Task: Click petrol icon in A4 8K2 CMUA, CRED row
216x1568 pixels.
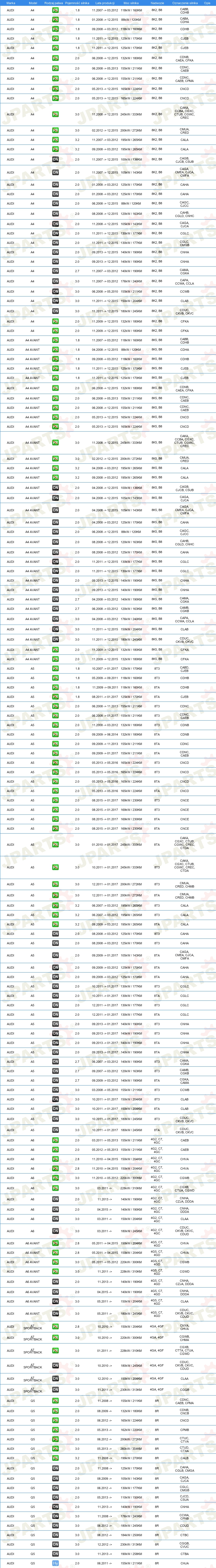Action: (x=55, y=130)
